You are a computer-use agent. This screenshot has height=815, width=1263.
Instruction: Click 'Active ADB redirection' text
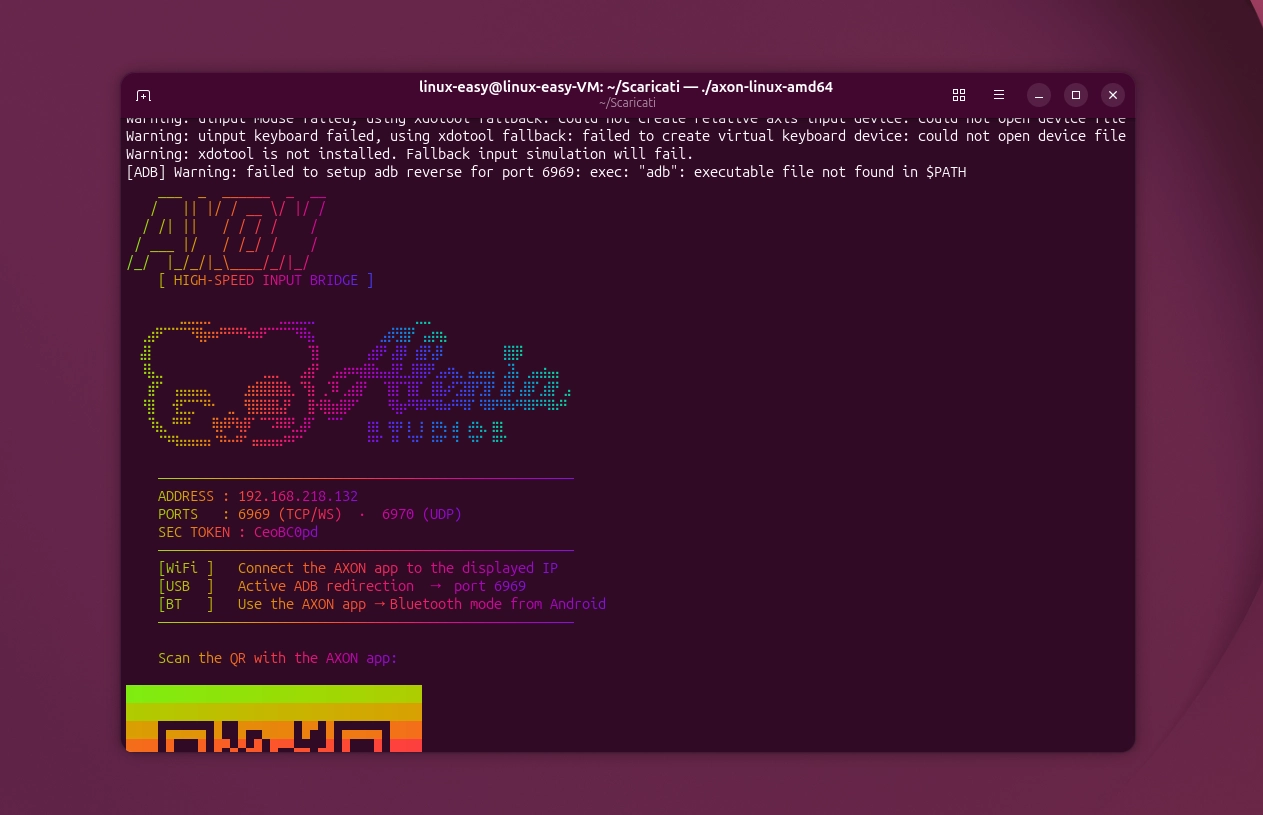pyautogui.click(x=326, y=586)
